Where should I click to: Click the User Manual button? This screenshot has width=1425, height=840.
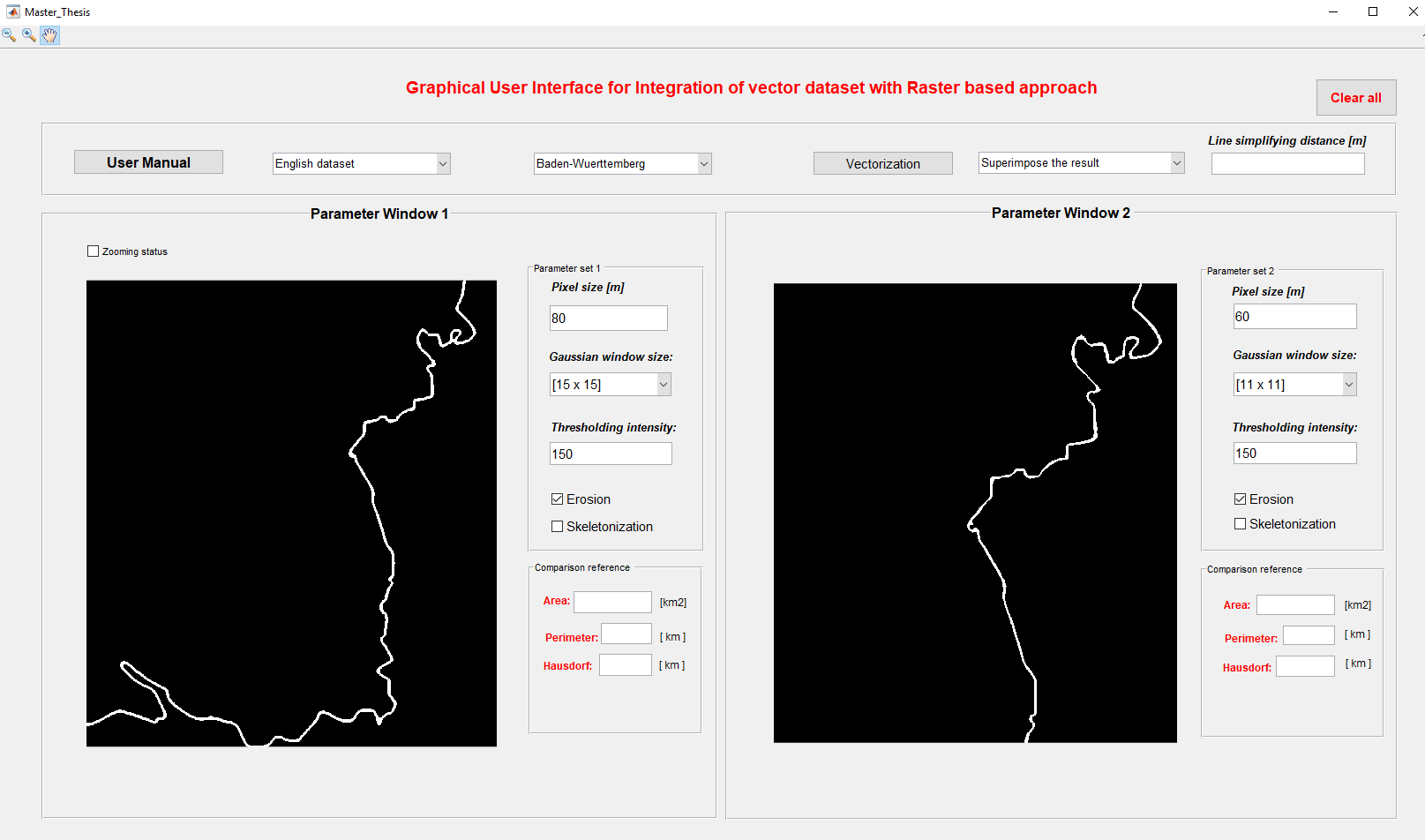148,162
